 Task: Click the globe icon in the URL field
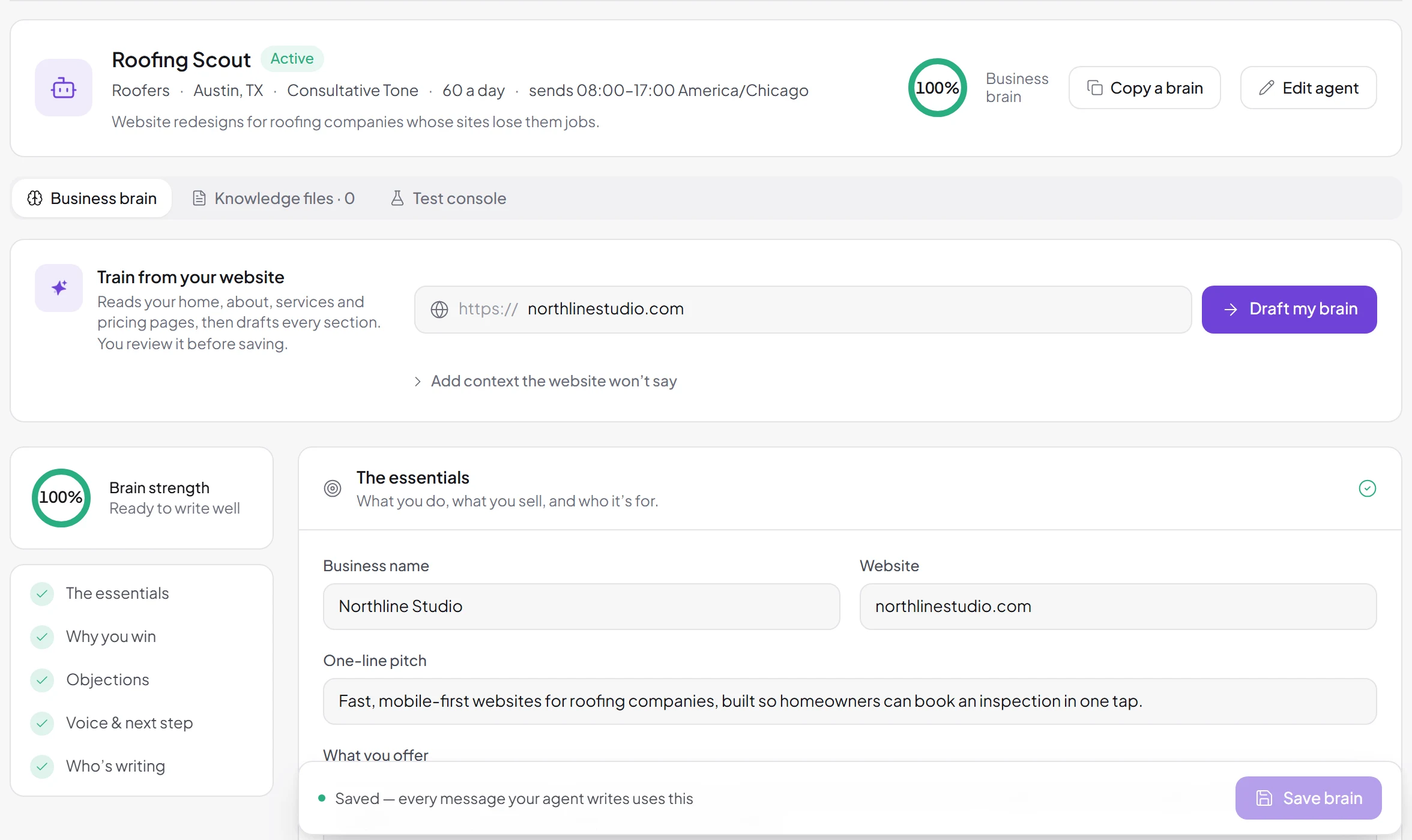coord(439,310)
